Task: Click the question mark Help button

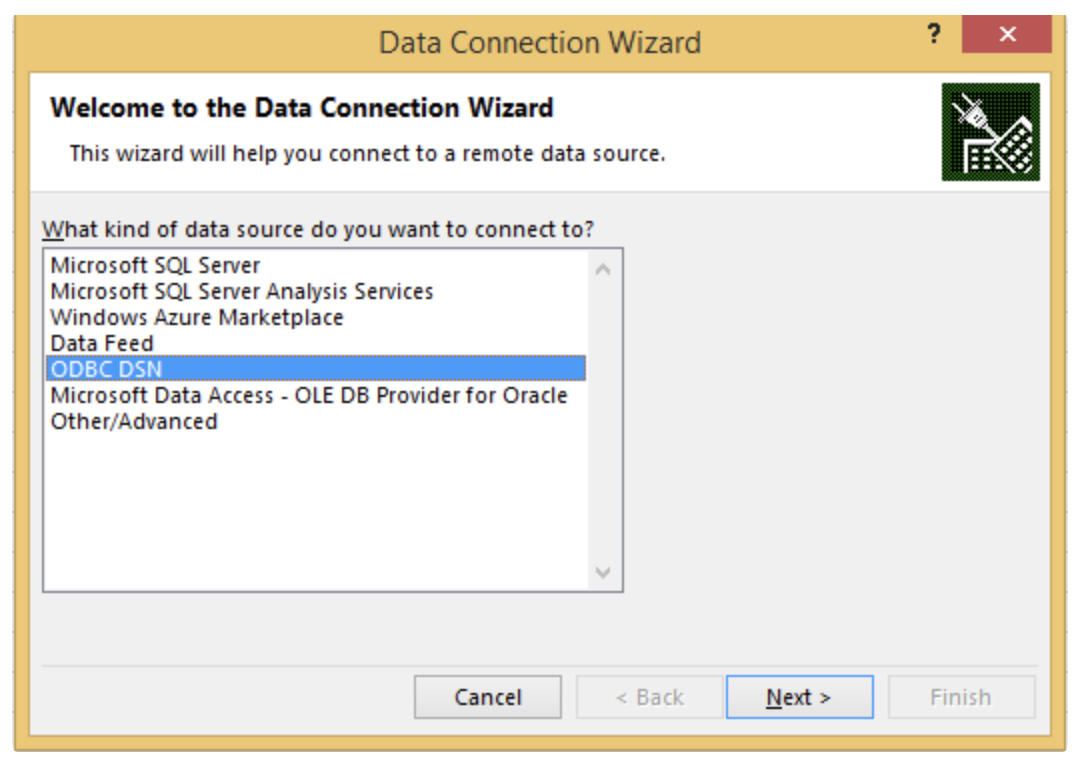Action: click(x=934, y=35)
